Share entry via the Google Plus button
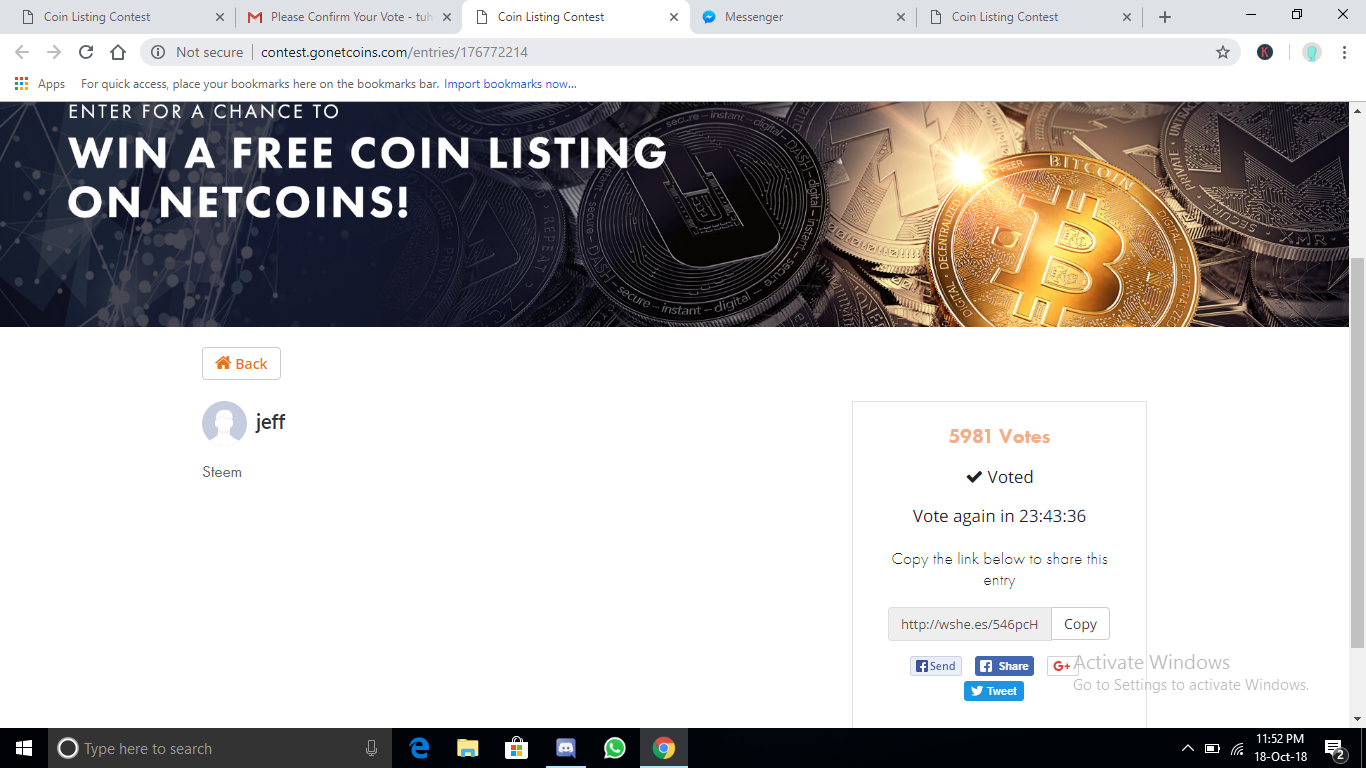This screenshot has height=768, width=1366. [x=1061, y=666]
